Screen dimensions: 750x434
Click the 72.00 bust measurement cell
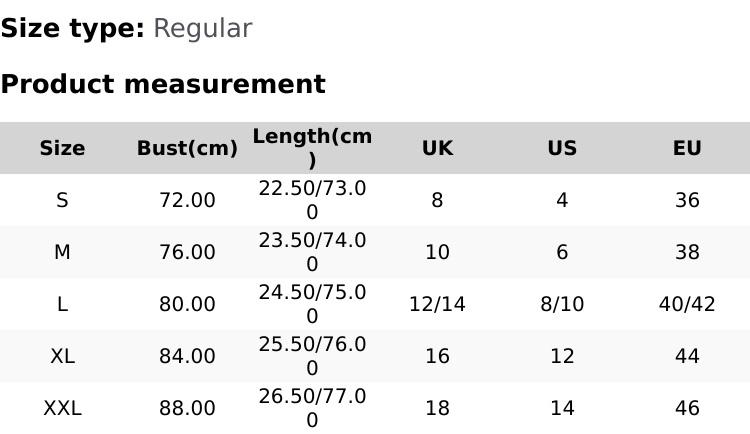tap(187, 200)
